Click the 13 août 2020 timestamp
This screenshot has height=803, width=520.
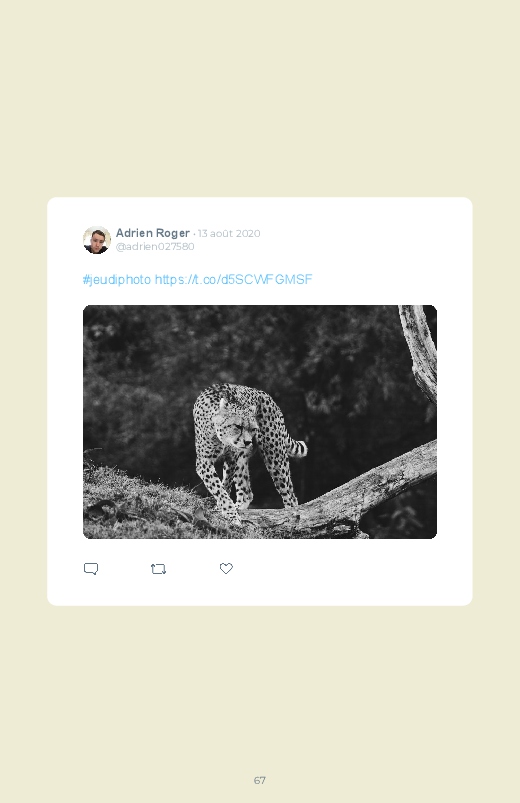(x=229, y=234)
